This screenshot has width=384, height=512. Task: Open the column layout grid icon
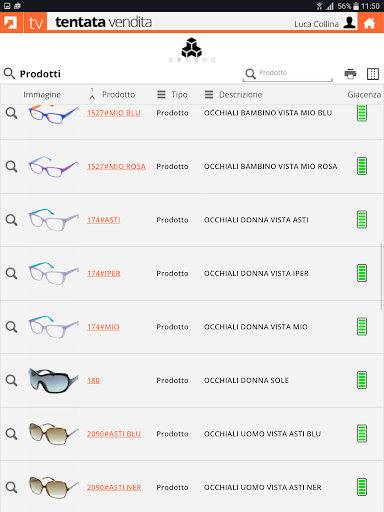[x=373, y=74]
